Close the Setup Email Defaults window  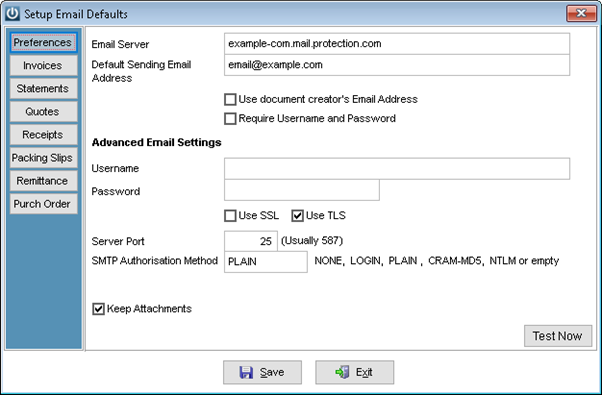click(x=581, y=13)
